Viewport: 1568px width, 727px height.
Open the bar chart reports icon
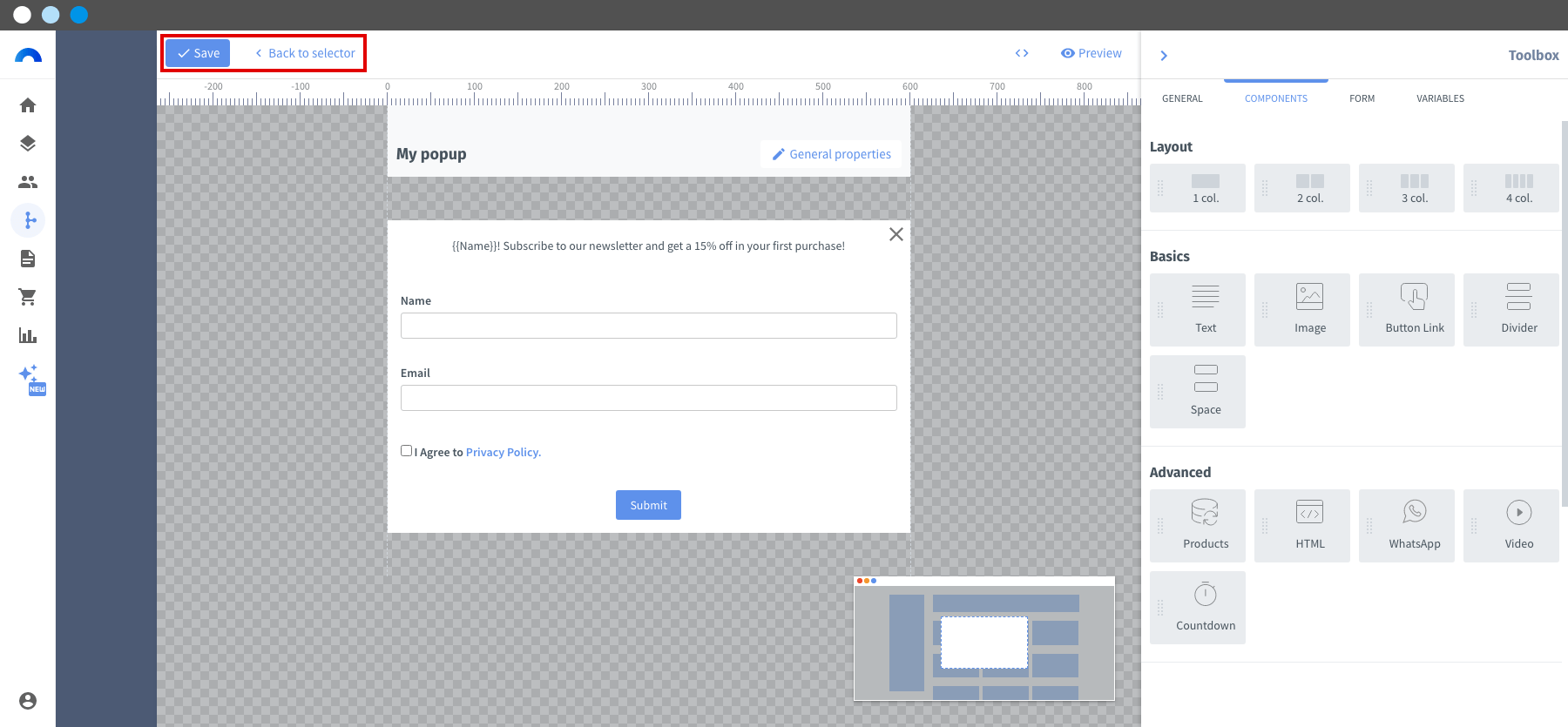(28, 335)
